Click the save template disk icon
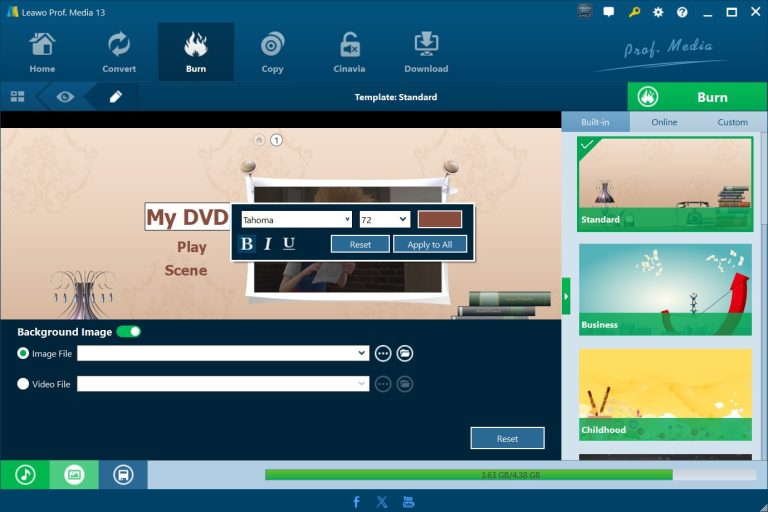 click(x=123, y=475)
